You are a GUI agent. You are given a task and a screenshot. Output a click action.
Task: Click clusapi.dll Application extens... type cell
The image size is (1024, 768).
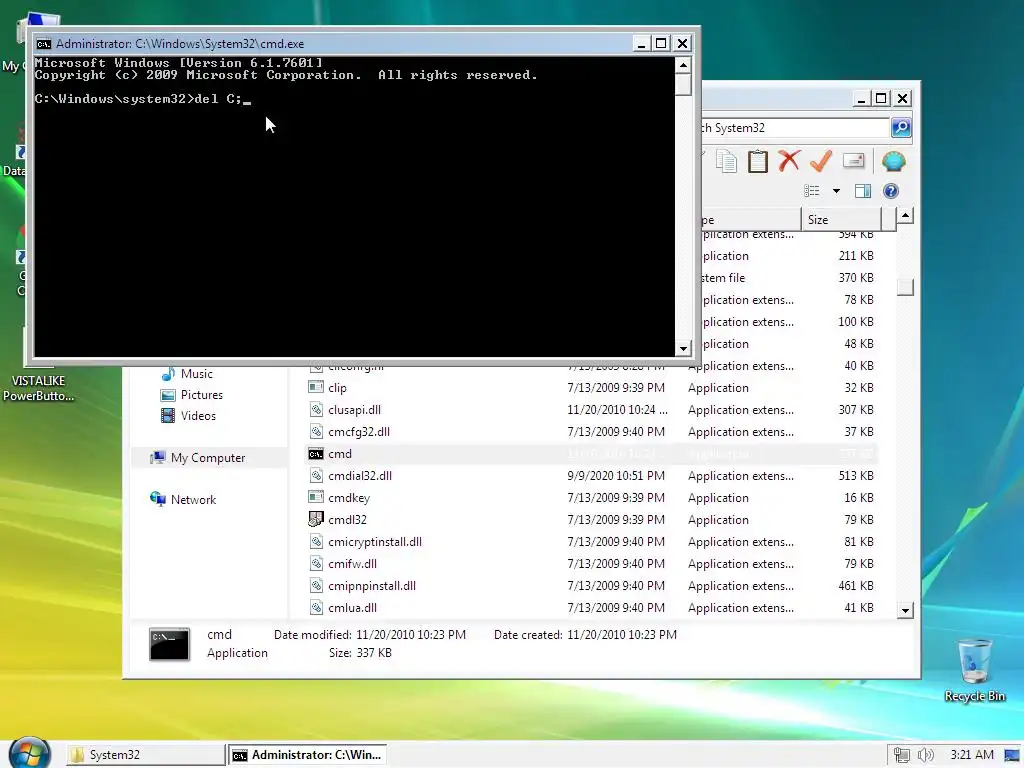pos(741,409)
